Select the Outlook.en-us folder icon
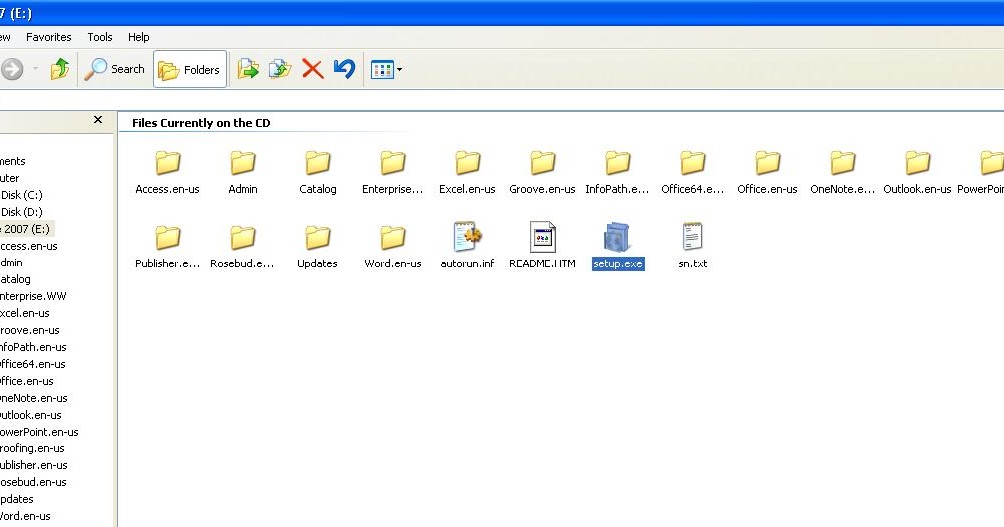 pyautogui.click(x=917, y=163)
